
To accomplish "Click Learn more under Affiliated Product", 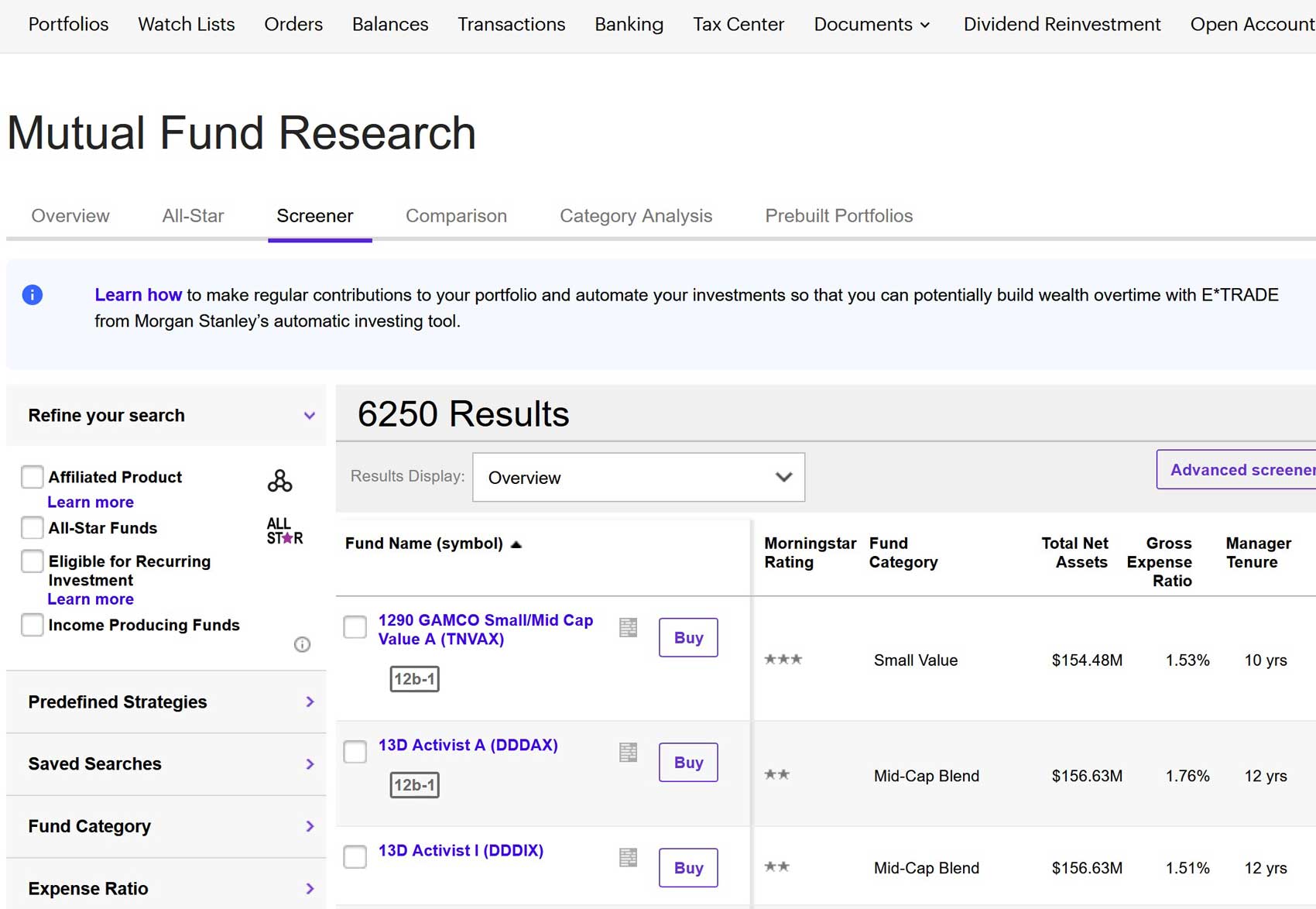I will pos(91,503).
